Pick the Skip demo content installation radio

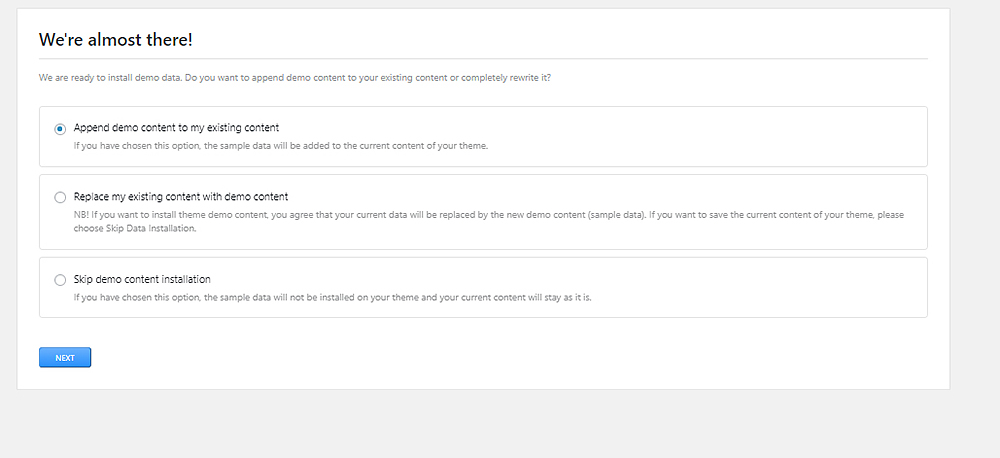60,280
